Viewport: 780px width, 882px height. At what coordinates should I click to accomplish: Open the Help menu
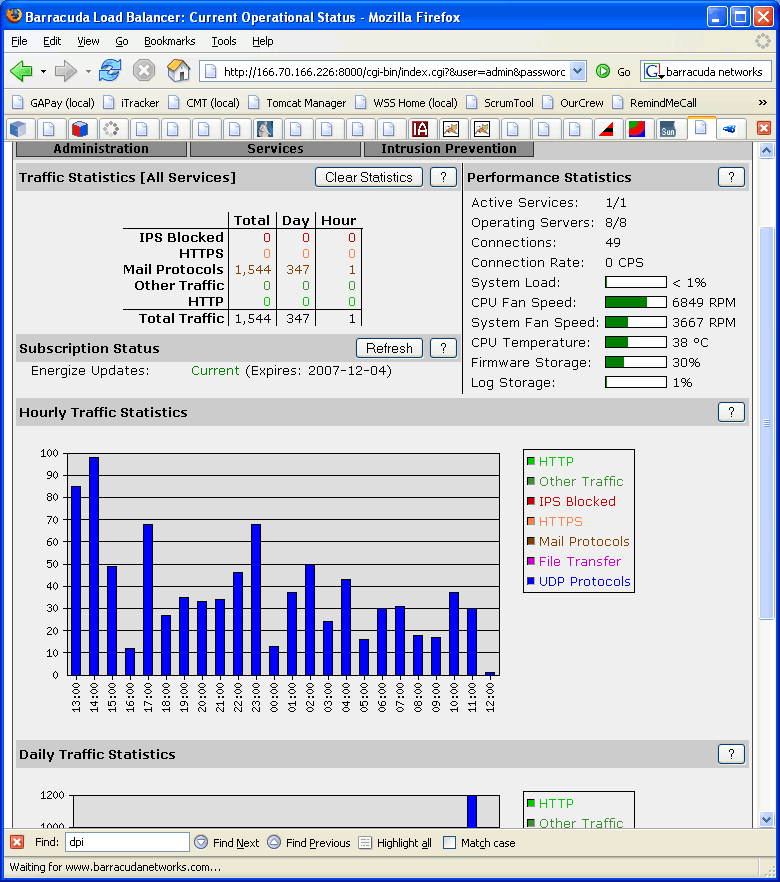pos(263,41)
